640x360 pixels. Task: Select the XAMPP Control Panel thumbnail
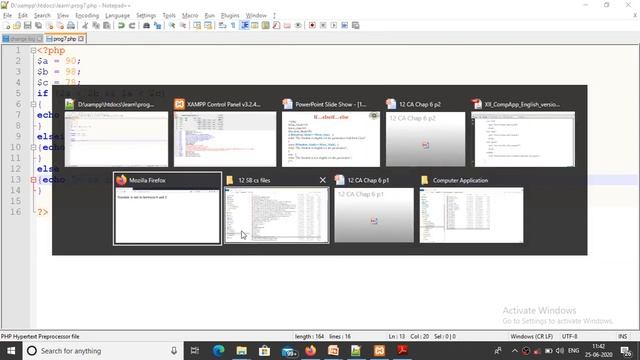coord(225,132)
